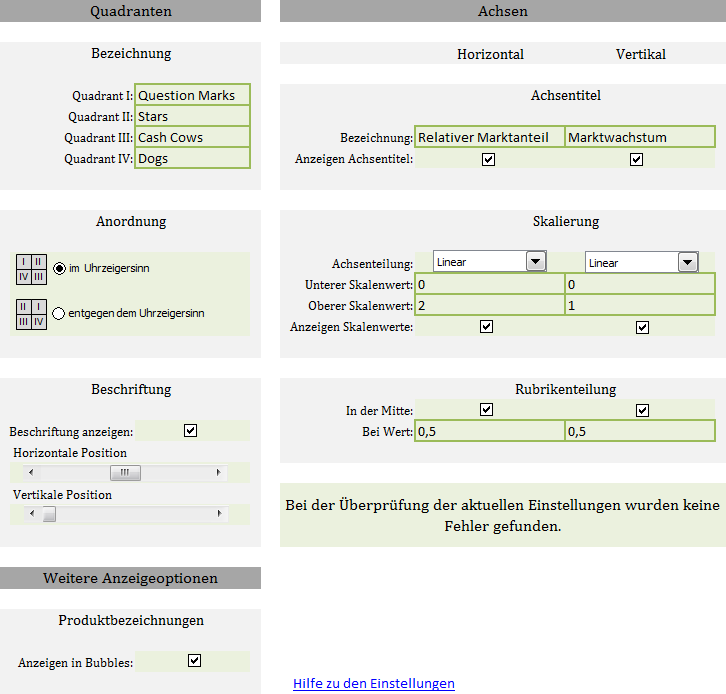Click horizontal 'Oberer Skalenwert' field

coord(489,305)
